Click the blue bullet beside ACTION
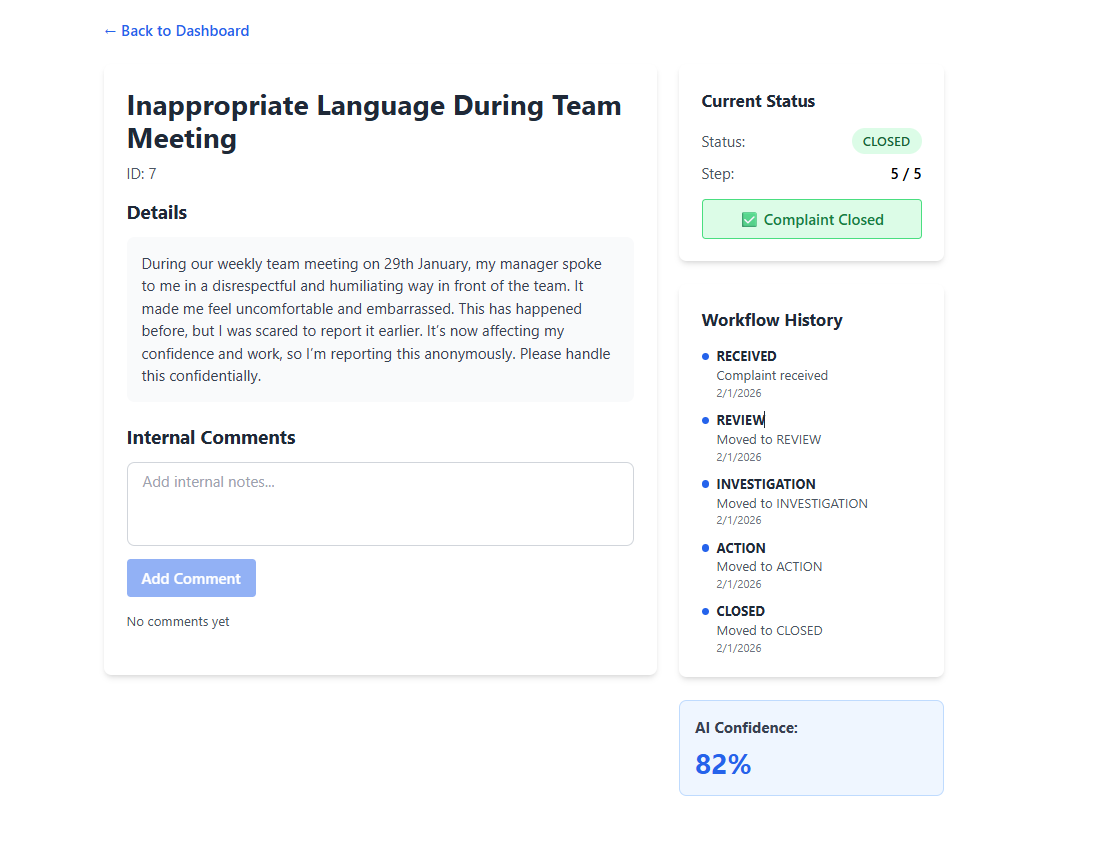This screenshot has width=1107, height=852. click(x=705, y=548)
